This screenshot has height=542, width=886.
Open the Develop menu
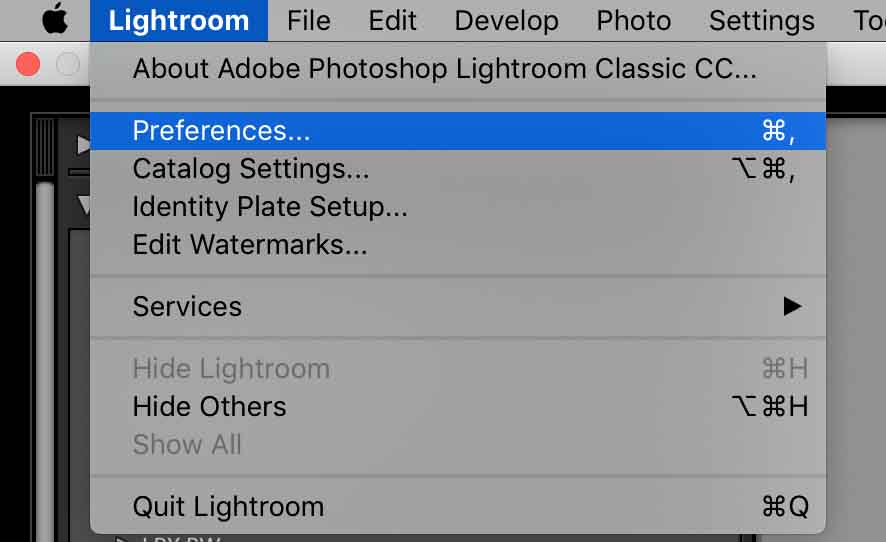point(506,20)
